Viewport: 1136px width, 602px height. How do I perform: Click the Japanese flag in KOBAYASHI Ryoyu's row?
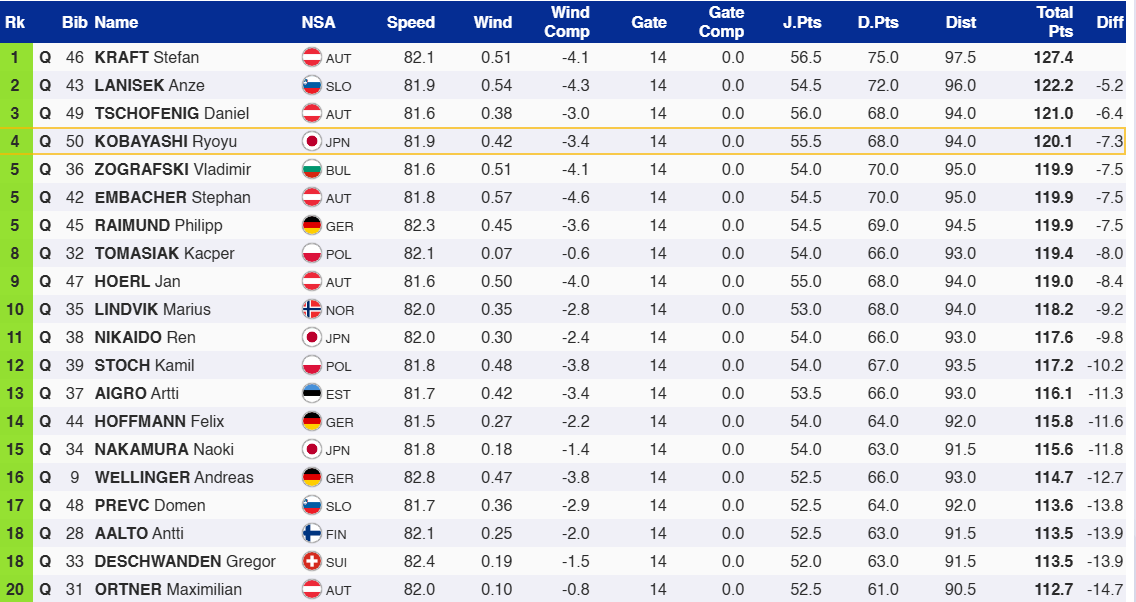[x=311, y=142]
